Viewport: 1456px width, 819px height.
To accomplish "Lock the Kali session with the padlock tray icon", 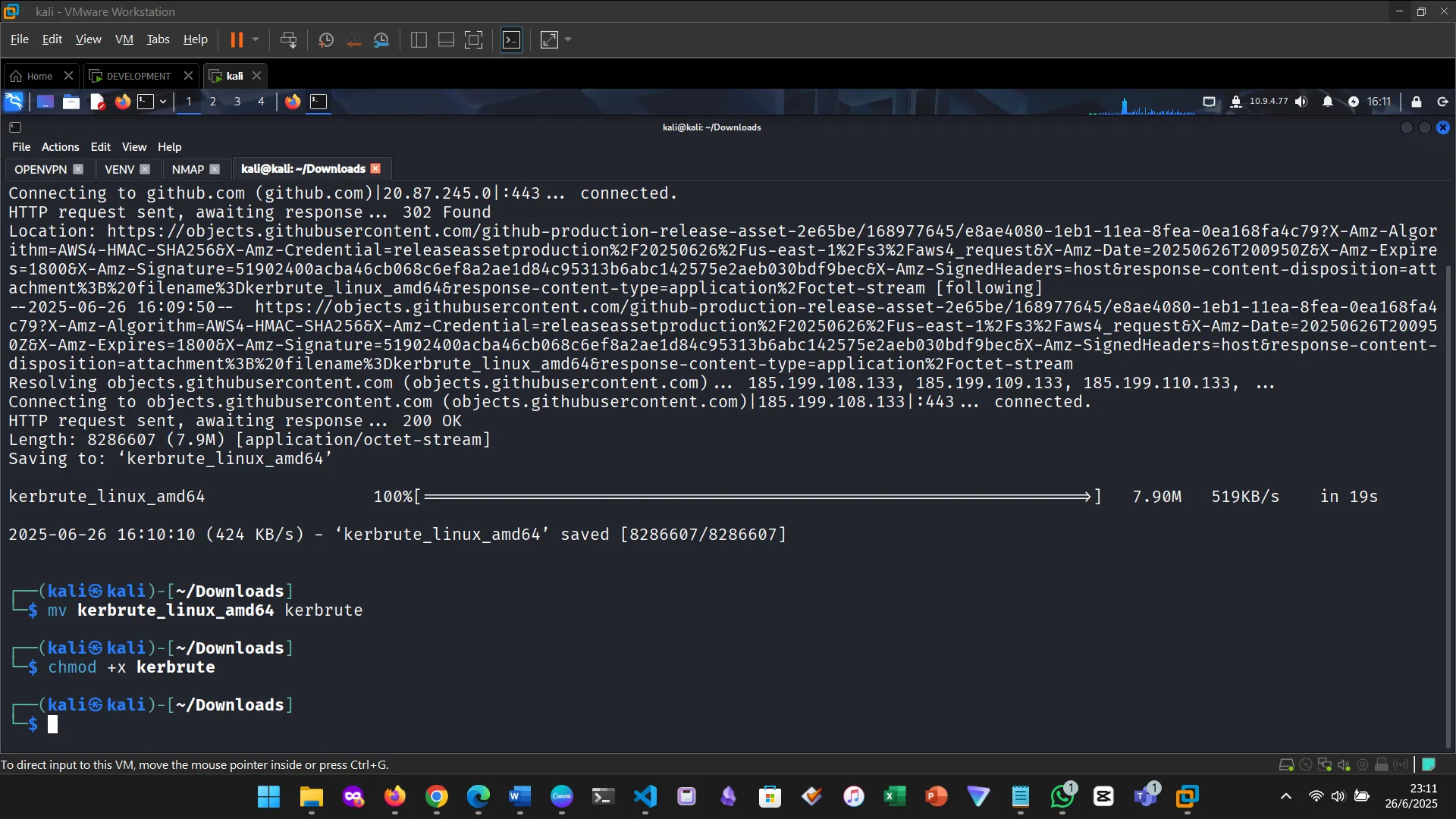I will click(x=1416, y=101).
